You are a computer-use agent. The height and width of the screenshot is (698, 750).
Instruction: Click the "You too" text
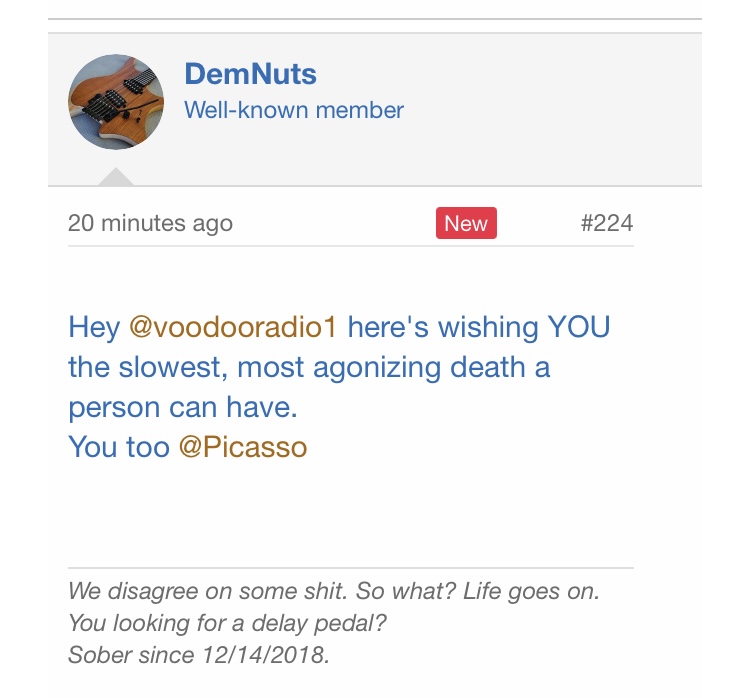tap(118, 447)
